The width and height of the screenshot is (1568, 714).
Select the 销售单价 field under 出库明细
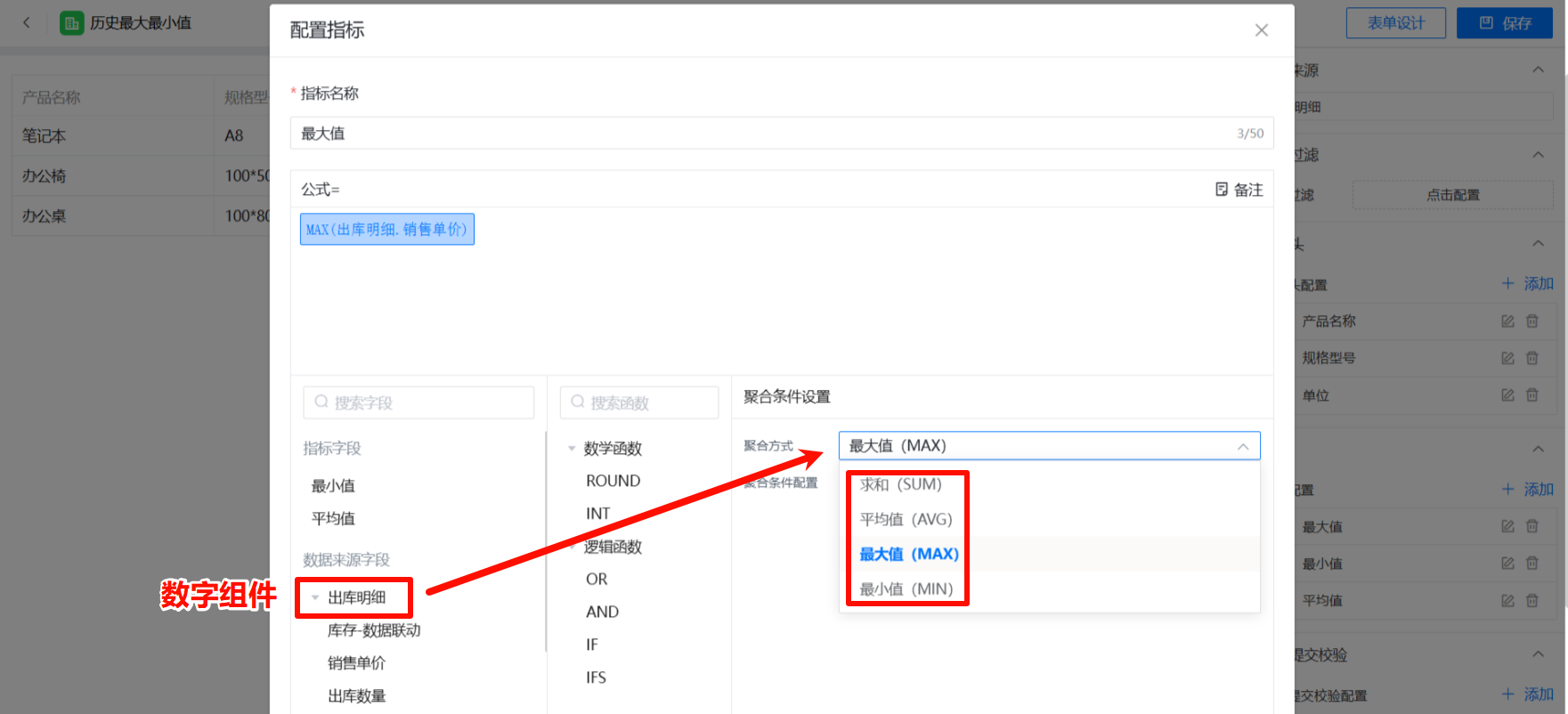point(356,662)
